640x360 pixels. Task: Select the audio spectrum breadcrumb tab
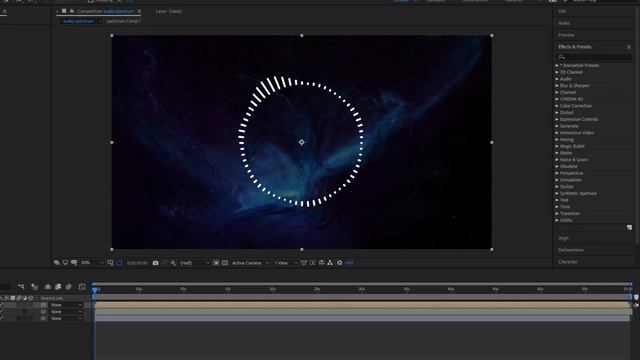pos(78,21)
